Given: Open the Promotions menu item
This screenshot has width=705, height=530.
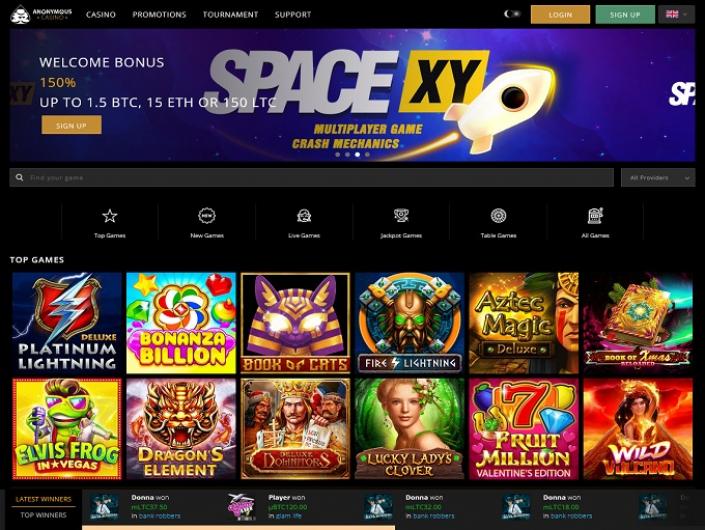Looking at the screenshot, I should pos(159,14).
